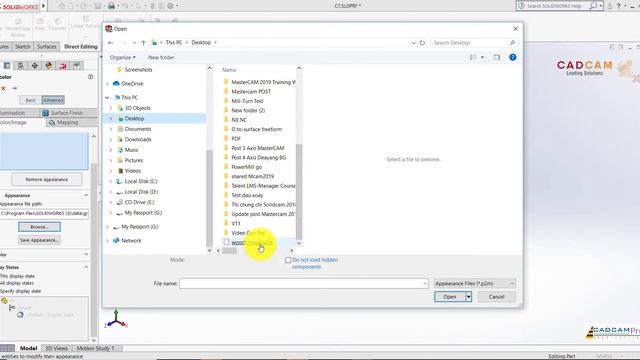
Task: Open the DisplayManager appearance sphere icon
Action: coord(49,66)
